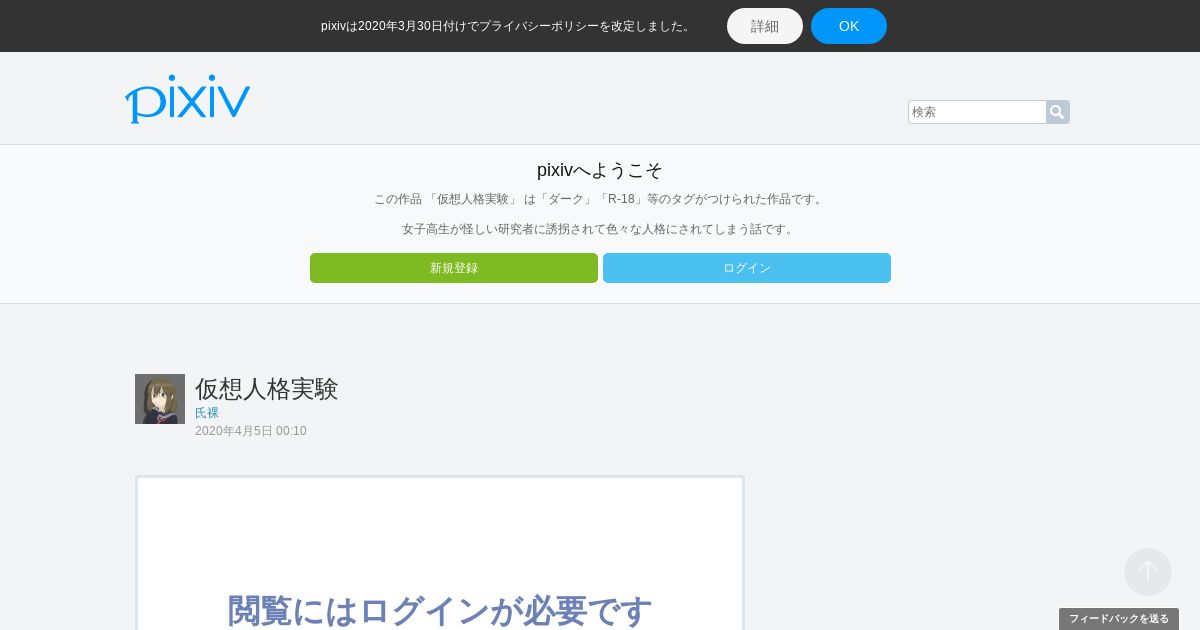
Task: Open the 詳細 privacy policy details
Action: 765,26
